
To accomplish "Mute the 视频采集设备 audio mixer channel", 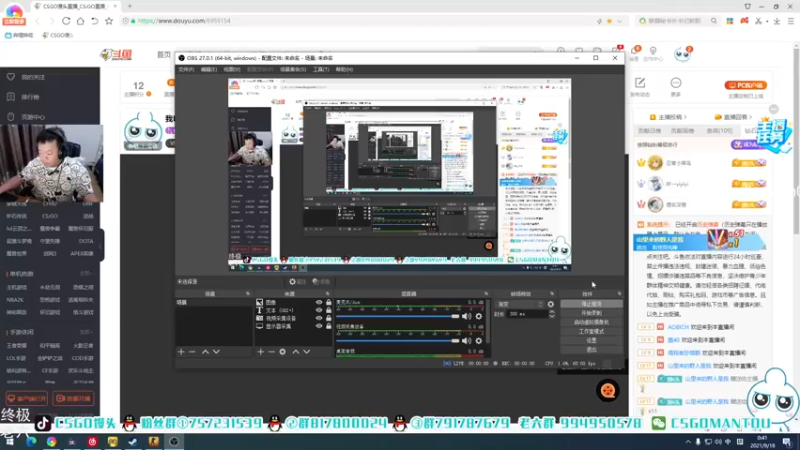I will pos(466,341).
